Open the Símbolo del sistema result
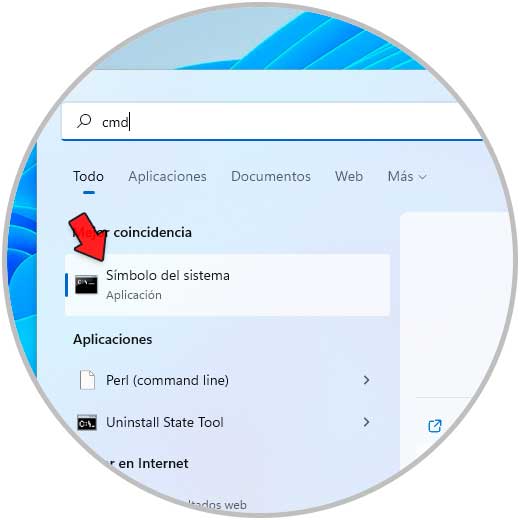 (227, 285)
